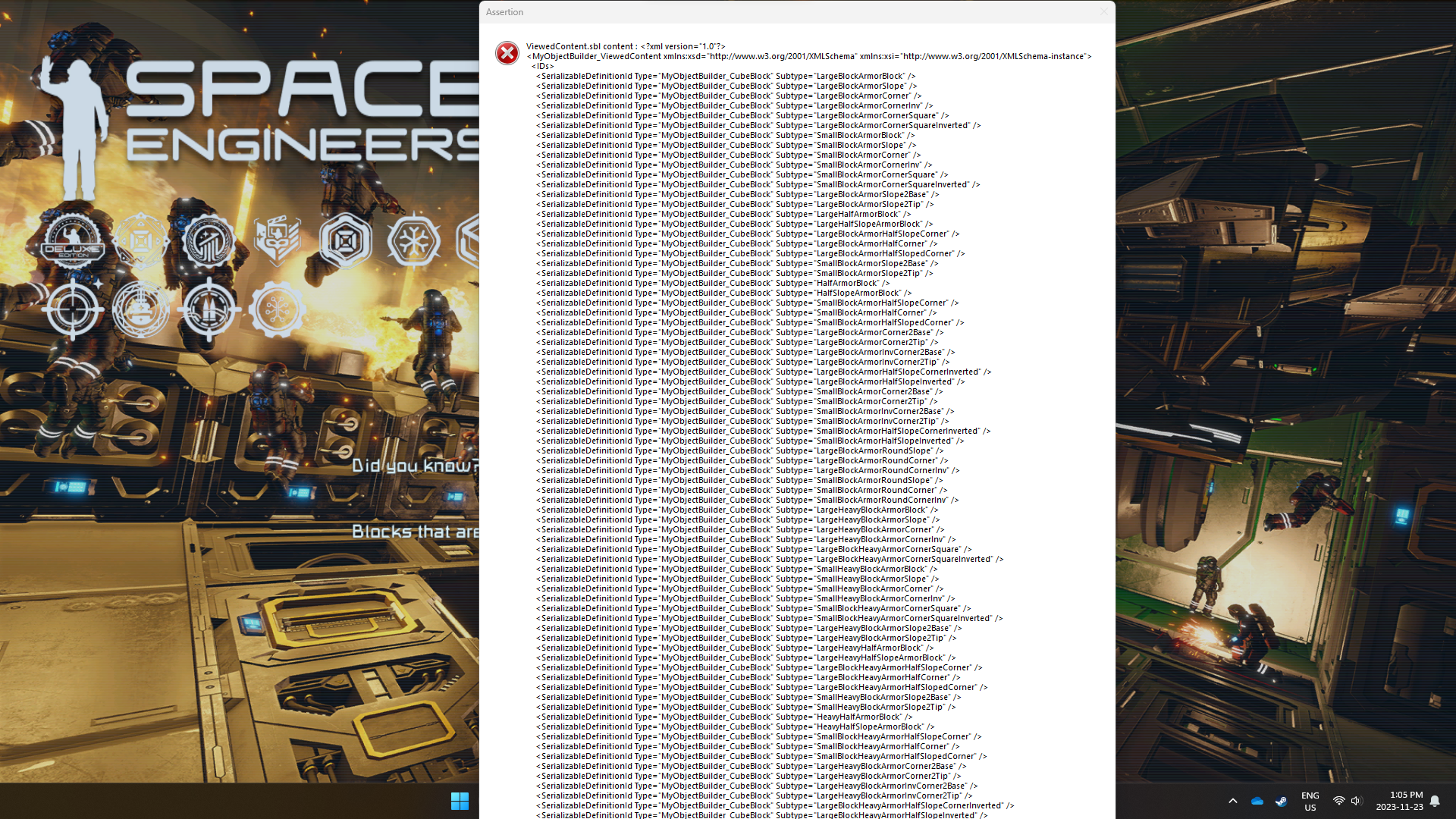
Task: Show hidden system tray icons
Action: (x=1233, y=801)
